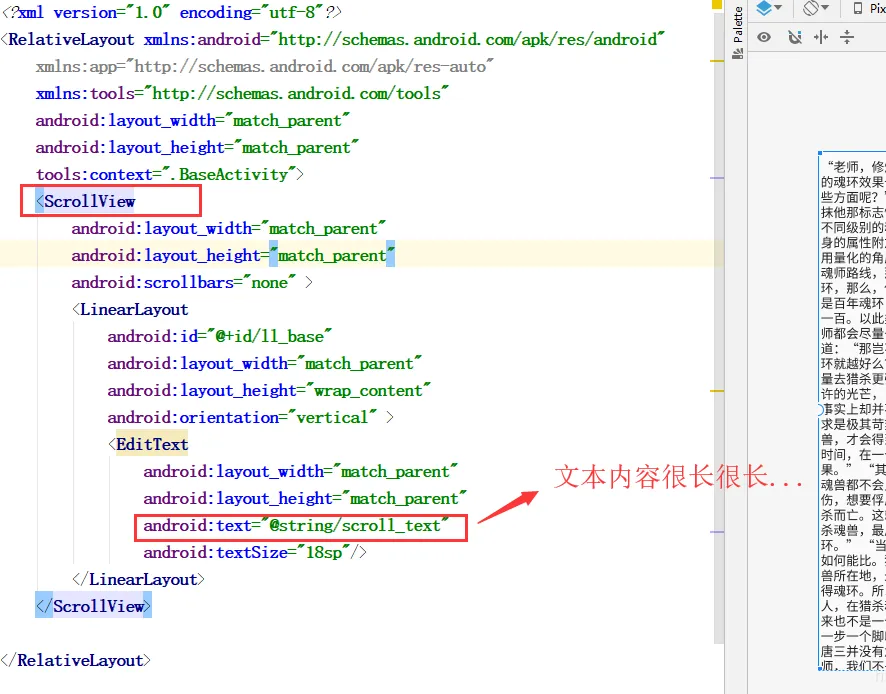Screen dimensions: 886x694
Task: Click the opening ScrollView tag
Action: [85, 201]
